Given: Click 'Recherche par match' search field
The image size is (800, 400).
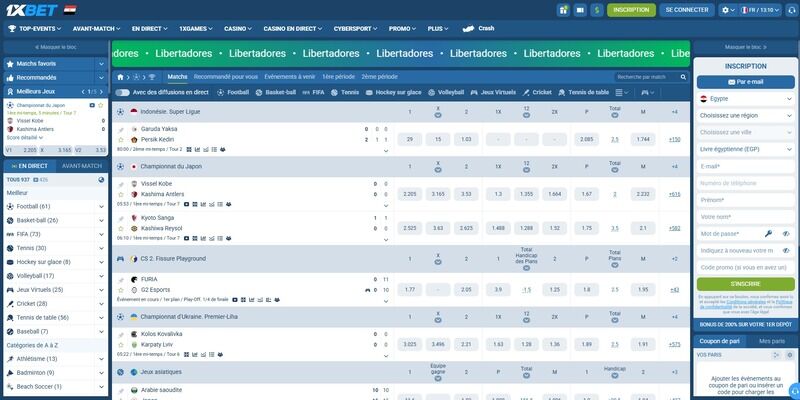Looking at the screenshot, I should 646,77.
